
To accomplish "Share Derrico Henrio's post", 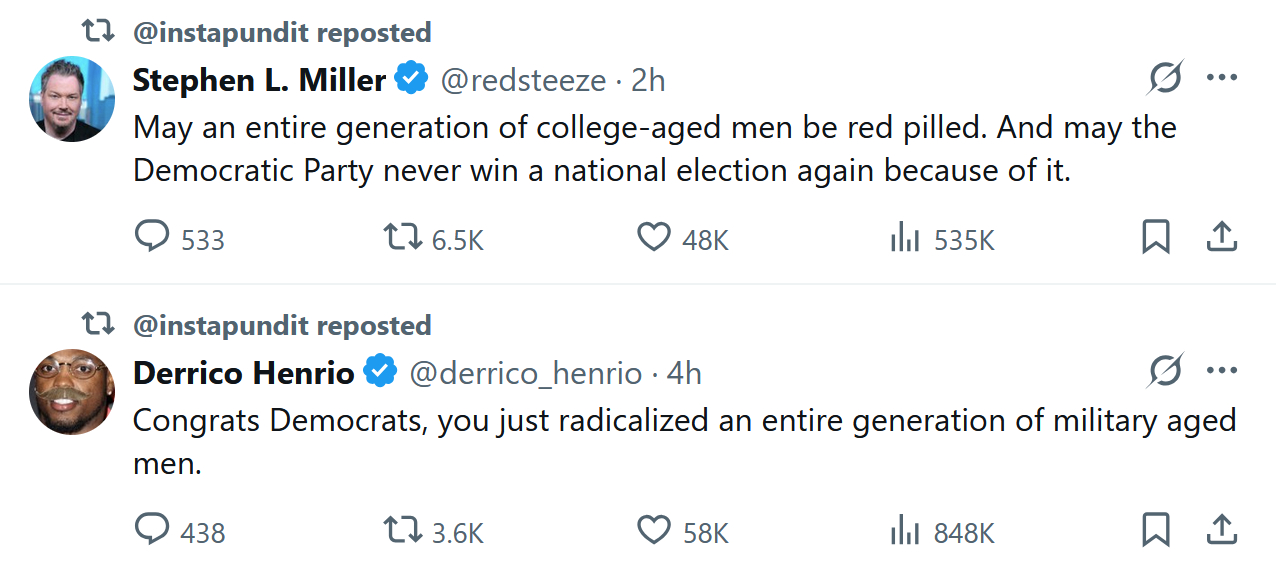I will pyautogui.click(x=1221, y=530).
